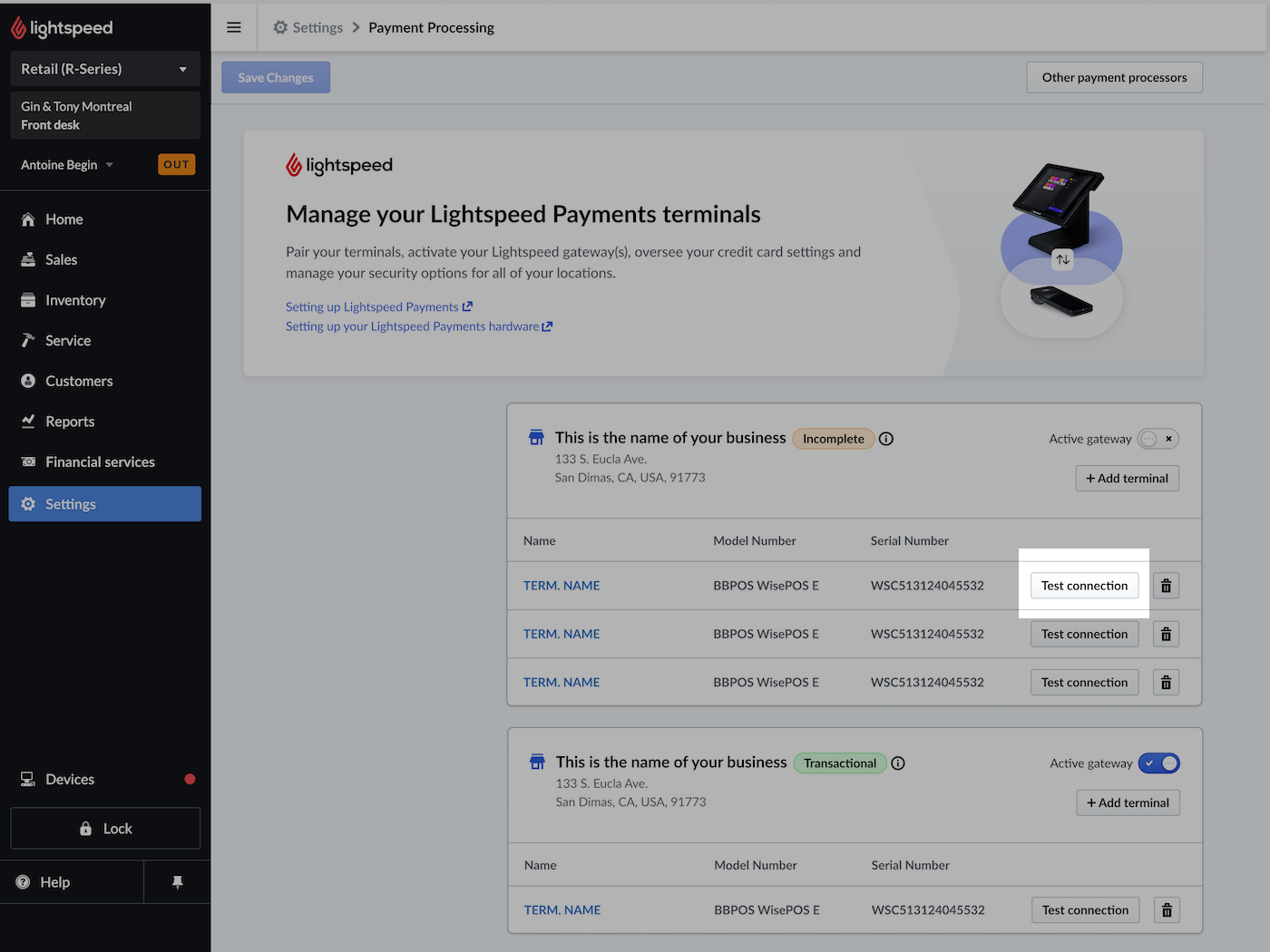
Task: Click the highlighted Test connection button
Action: coord(1084,586)
